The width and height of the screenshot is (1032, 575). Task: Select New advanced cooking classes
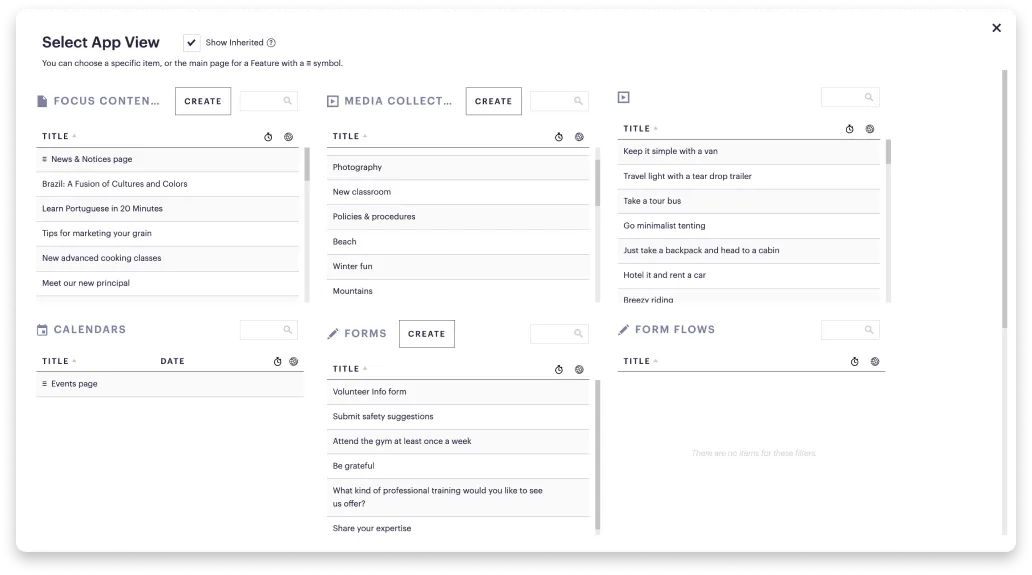[167, 259]
